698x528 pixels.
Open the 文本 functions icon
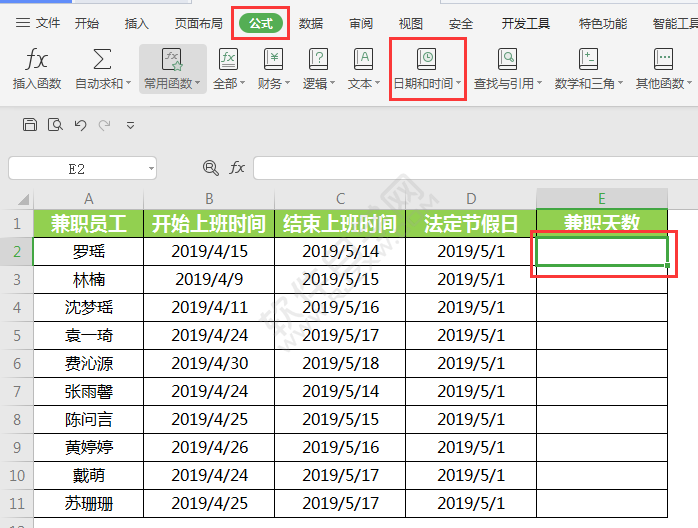pyautogui.click(x=363, y=59)
